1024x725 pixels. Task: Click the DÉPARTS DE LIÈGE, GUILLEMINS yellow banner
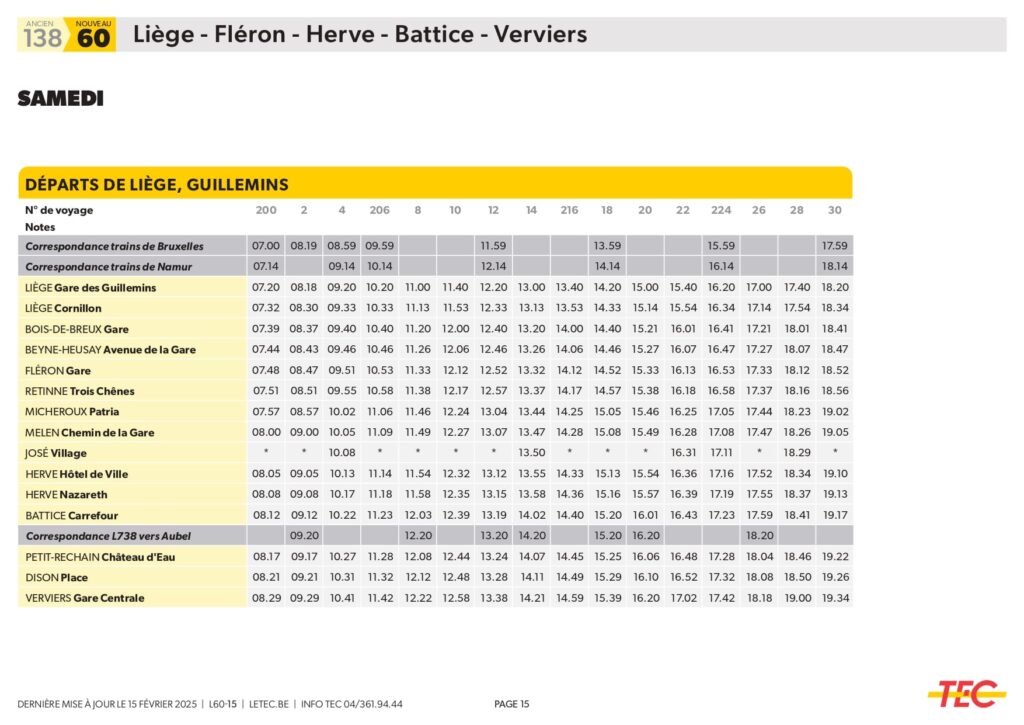[157, 184]
